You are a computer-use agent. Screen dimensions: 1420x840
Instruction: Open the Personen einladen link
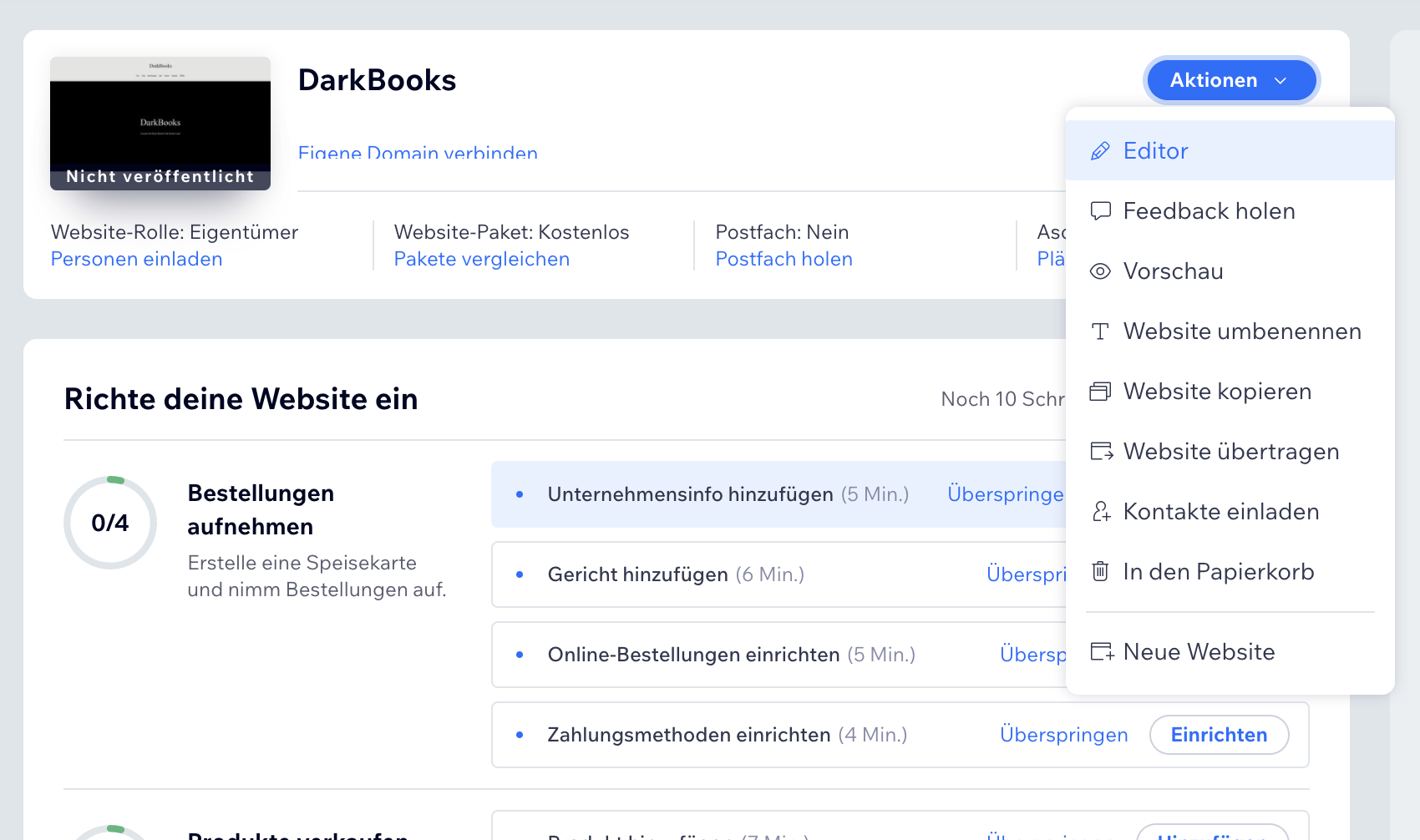click(x=137, y=259)
